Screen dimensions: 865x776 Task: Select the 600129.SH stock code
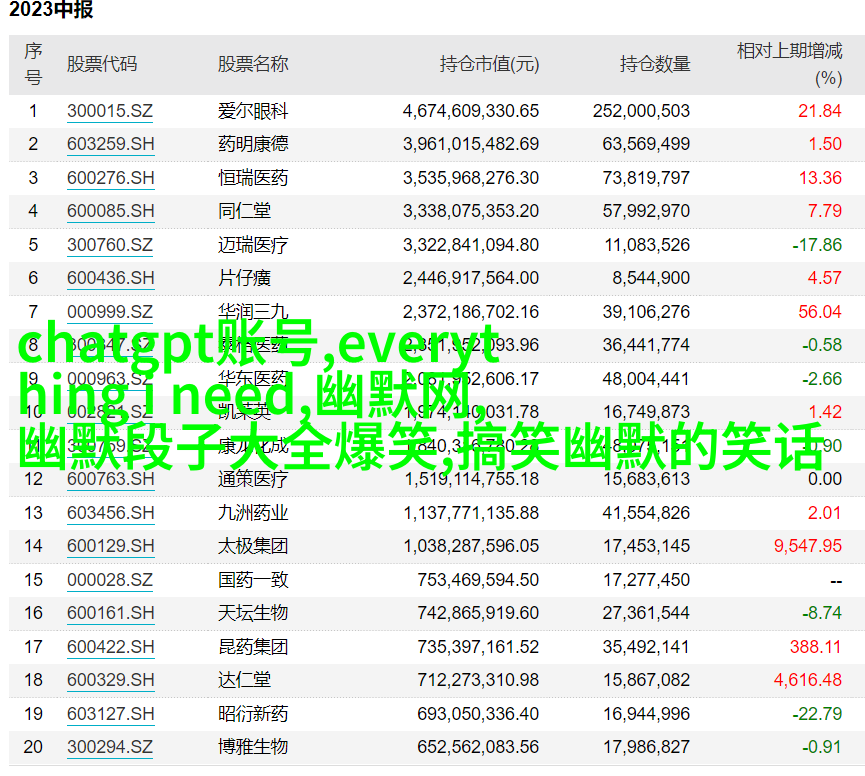point(111,546)
